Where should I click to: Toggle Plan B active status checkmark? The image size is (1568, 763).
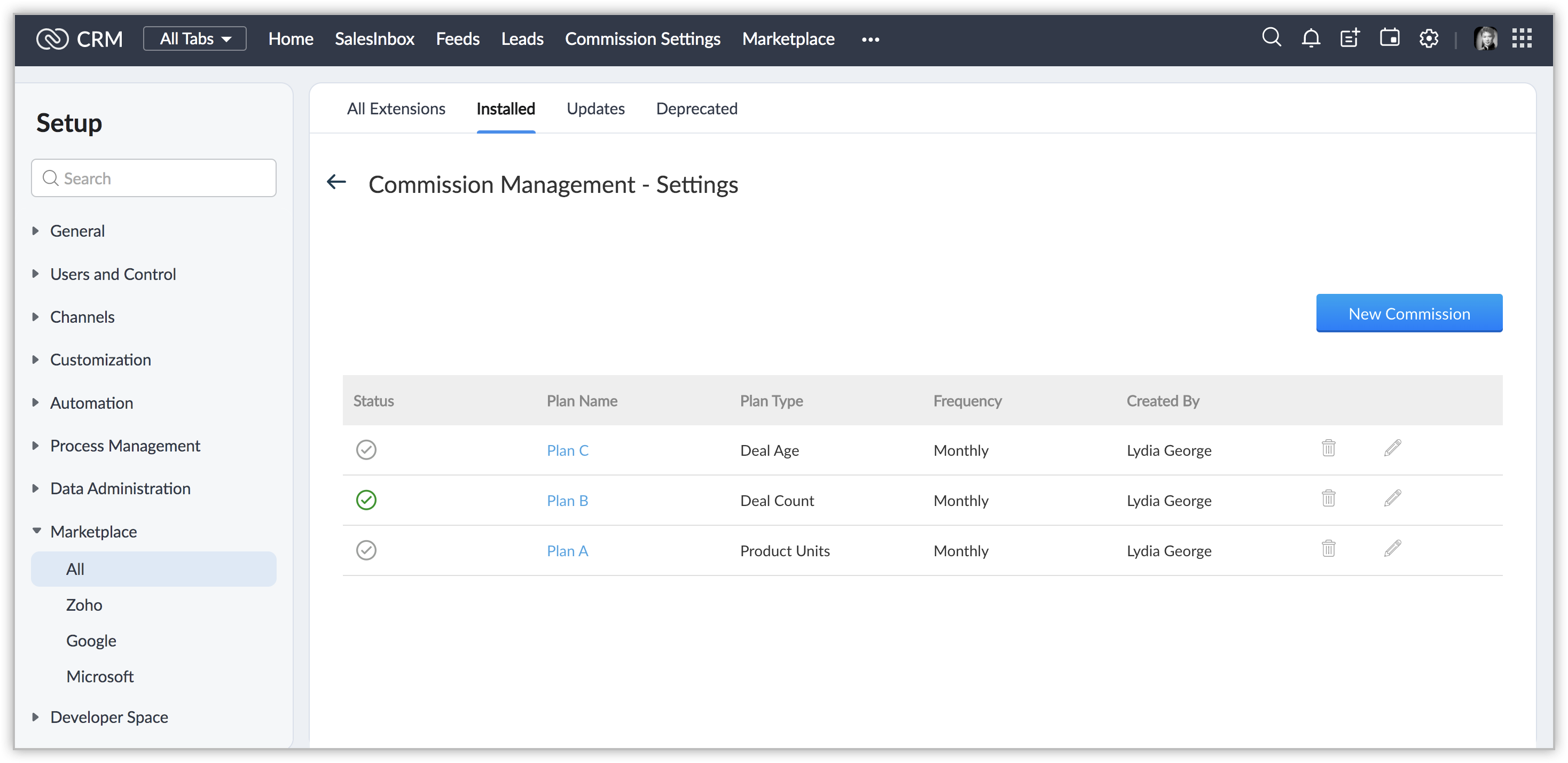[x=366, y=500]
